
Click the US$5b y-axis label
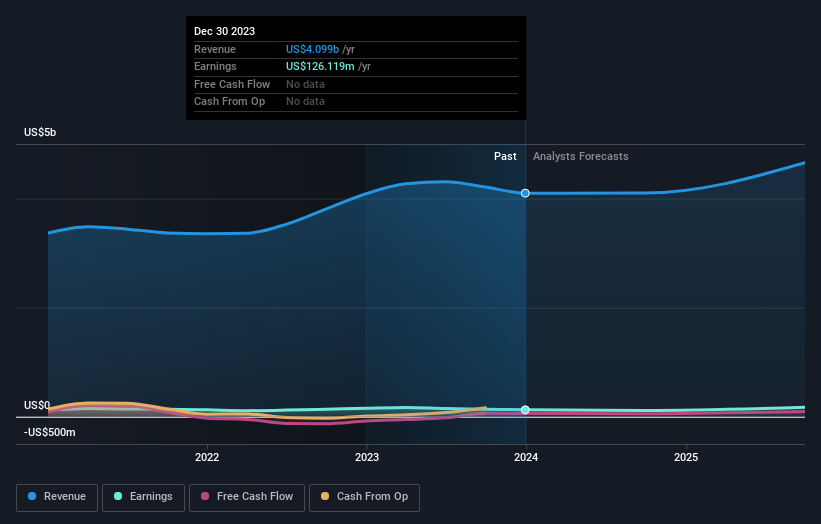point(40,132)
